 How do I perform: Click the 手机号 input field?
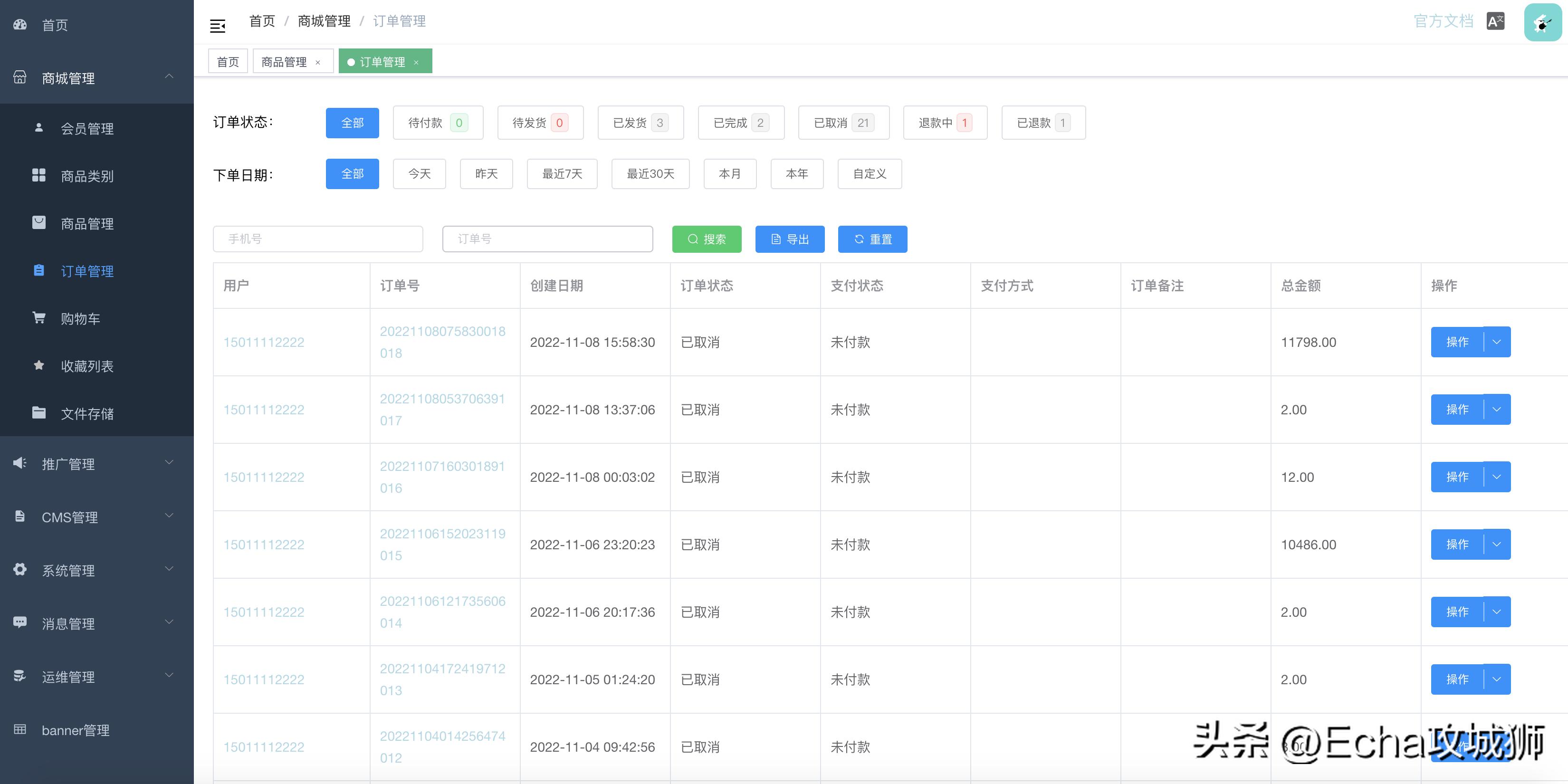point(317,239)
